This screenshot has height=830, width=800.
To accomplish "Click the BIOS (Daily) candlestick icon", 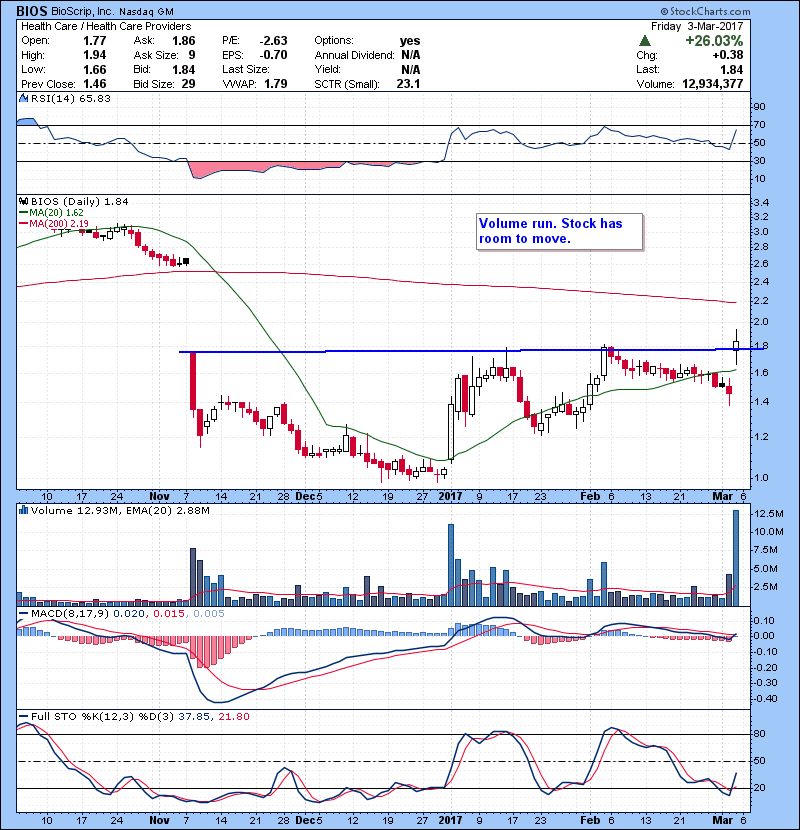I will (23, 201).
